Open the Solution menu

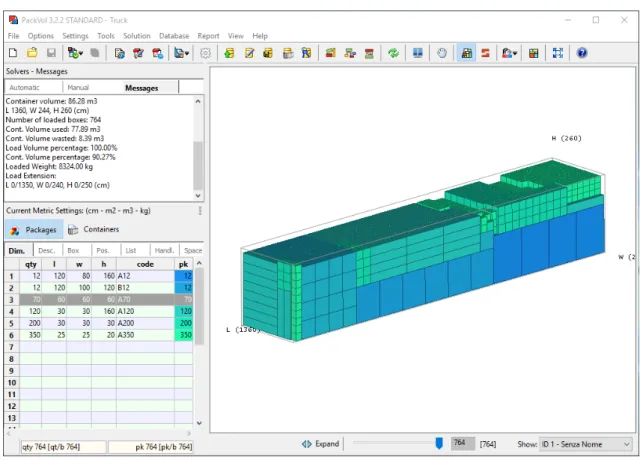point(137,36)
